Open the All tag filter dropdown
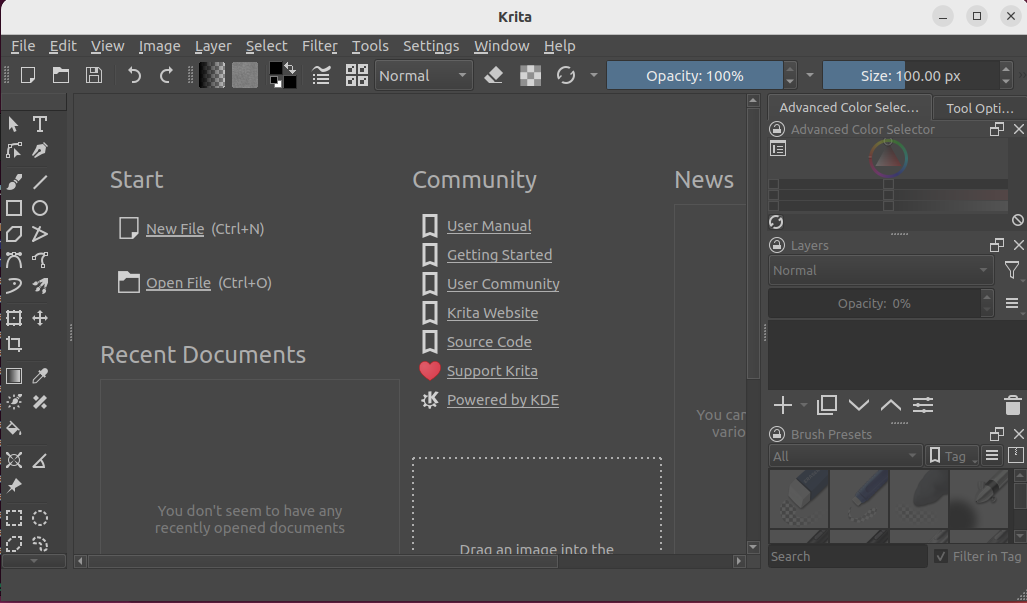 (845, 456)
